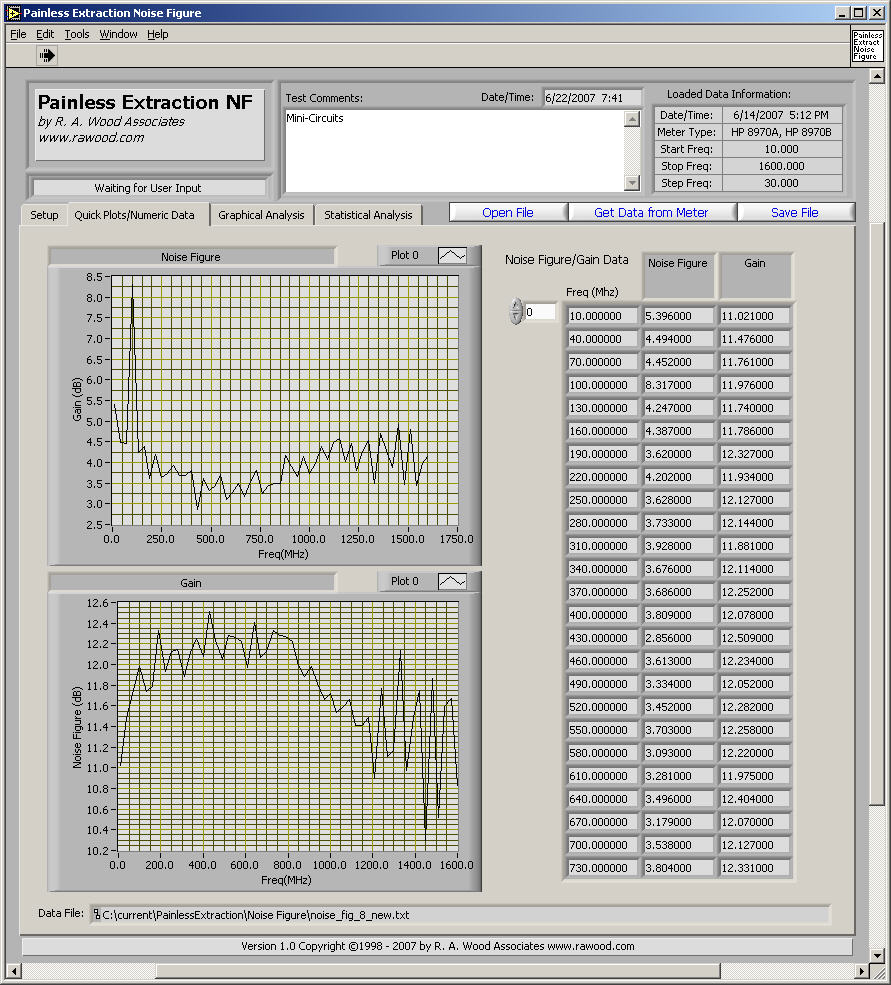Viewport: 891px width, 985px height.
Task: Click horizontal scrollbar left arrow
Action: pyautogui.click(x=14, y=971)
